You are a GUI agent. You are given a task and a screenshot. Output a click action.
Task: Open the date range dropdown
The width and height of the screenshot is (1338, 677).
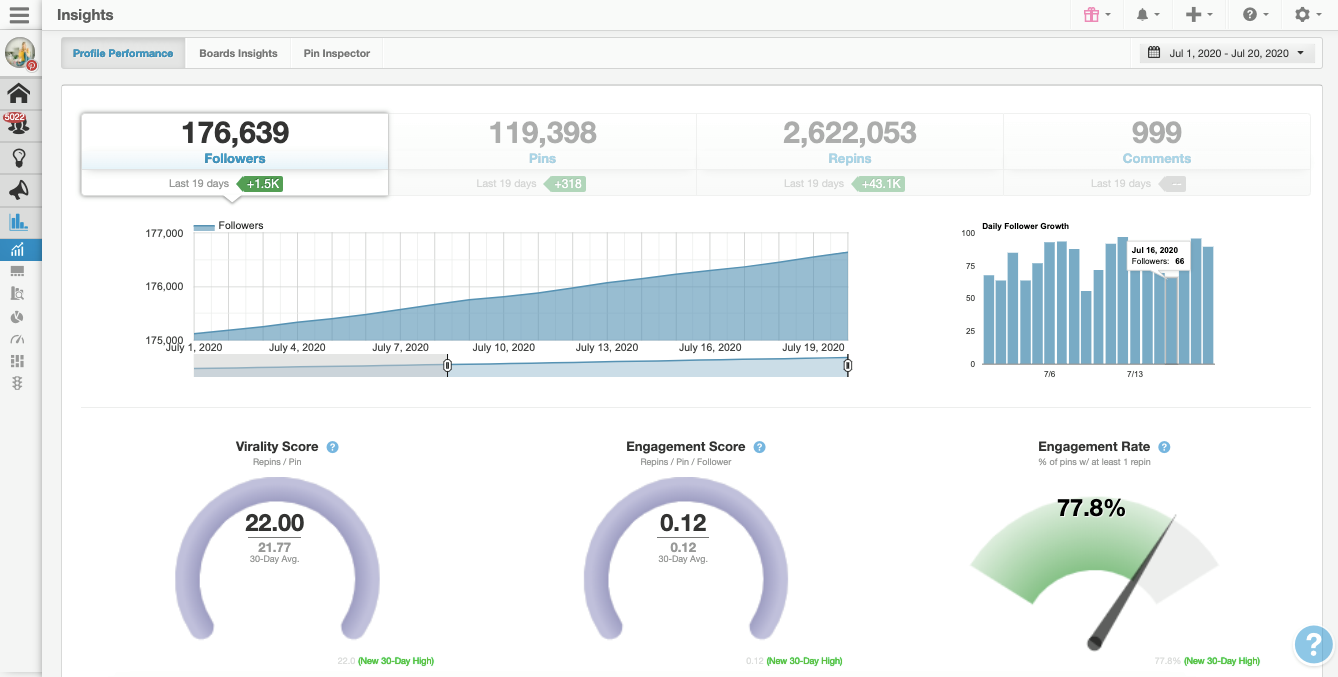click(x=1227, y=53)
